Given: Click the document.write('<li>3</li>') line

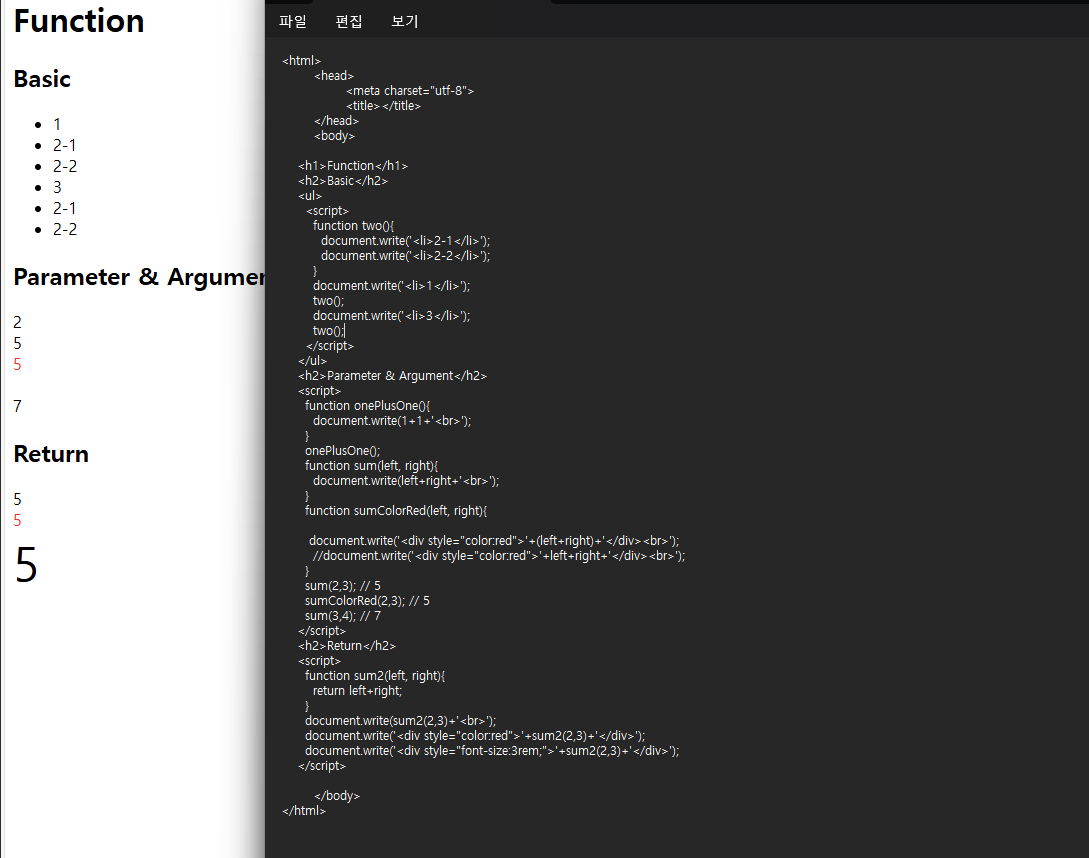Looking at the screenshot, I should tap(392, 316).
